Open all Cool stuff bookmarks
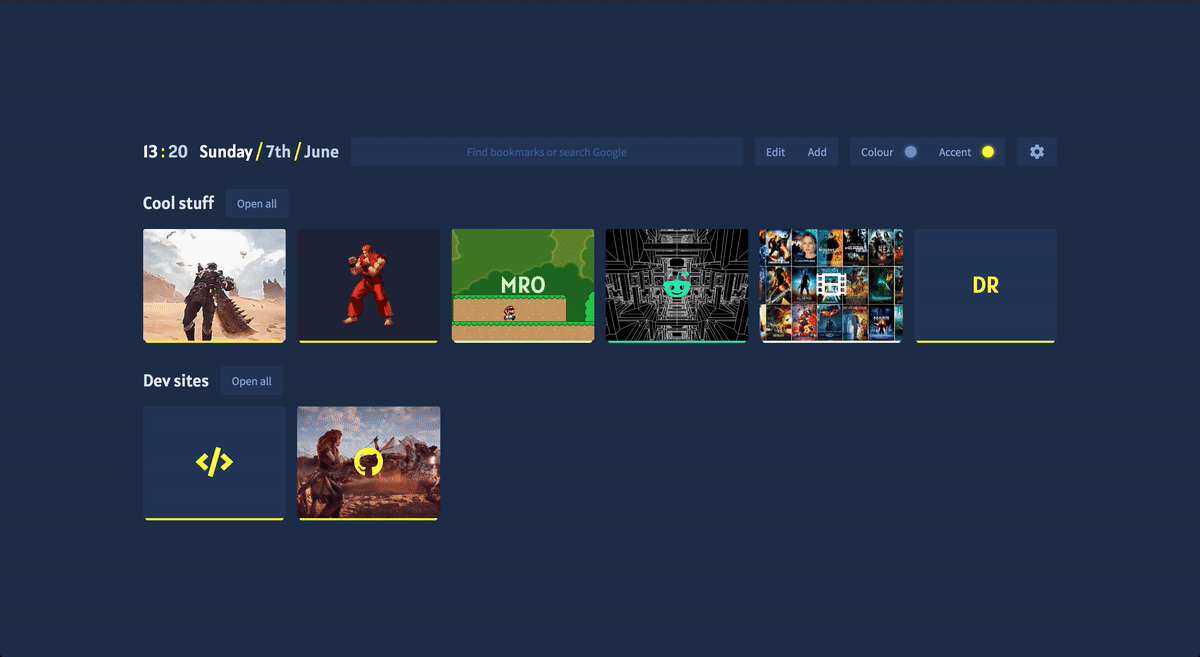 tap(257, 203)
